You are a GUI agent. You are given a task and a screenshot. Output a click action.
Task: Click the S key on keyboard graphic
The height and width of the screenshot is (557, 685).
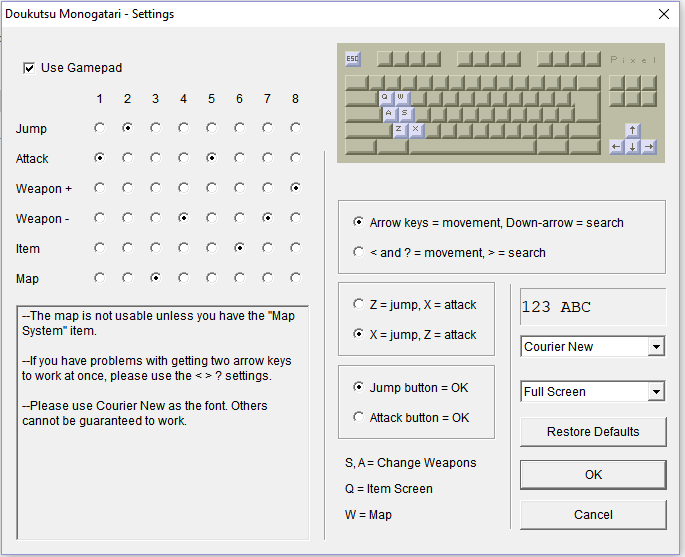pyautogui.click(x=405, y=114)
